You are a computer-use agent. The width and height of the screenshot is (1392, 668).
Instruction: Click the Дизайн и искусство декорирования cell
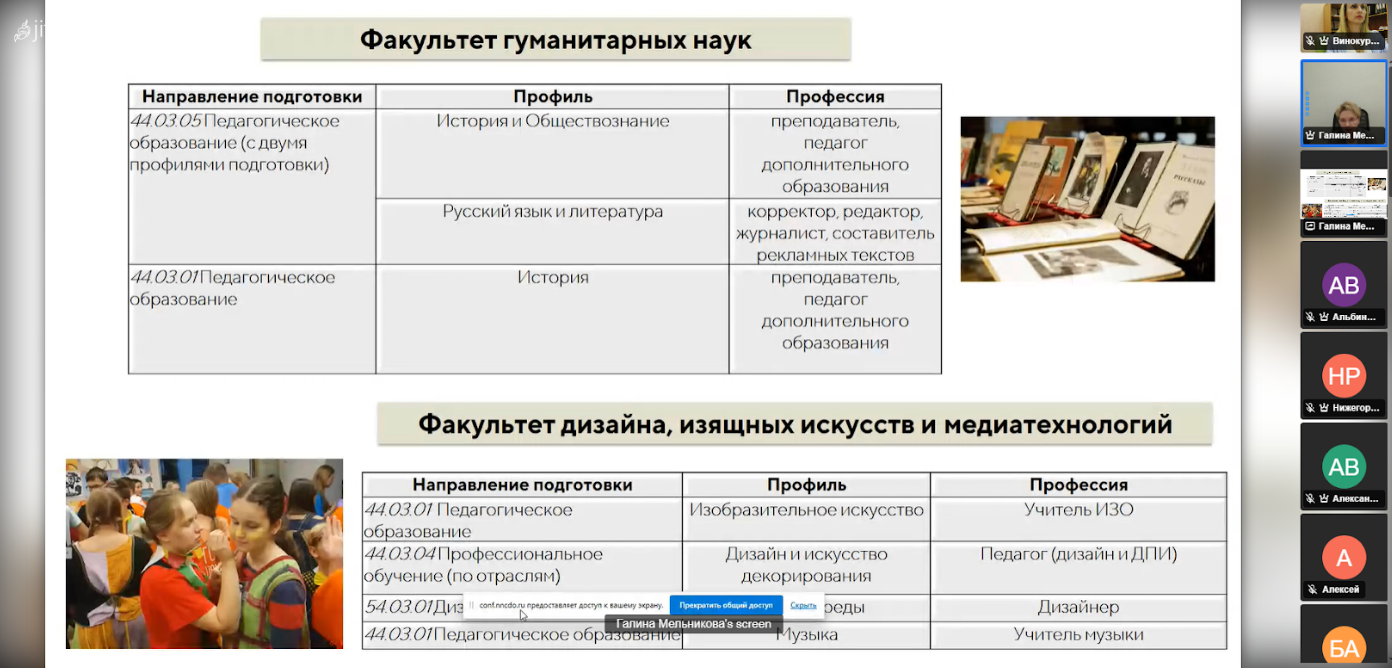point(806,568)
